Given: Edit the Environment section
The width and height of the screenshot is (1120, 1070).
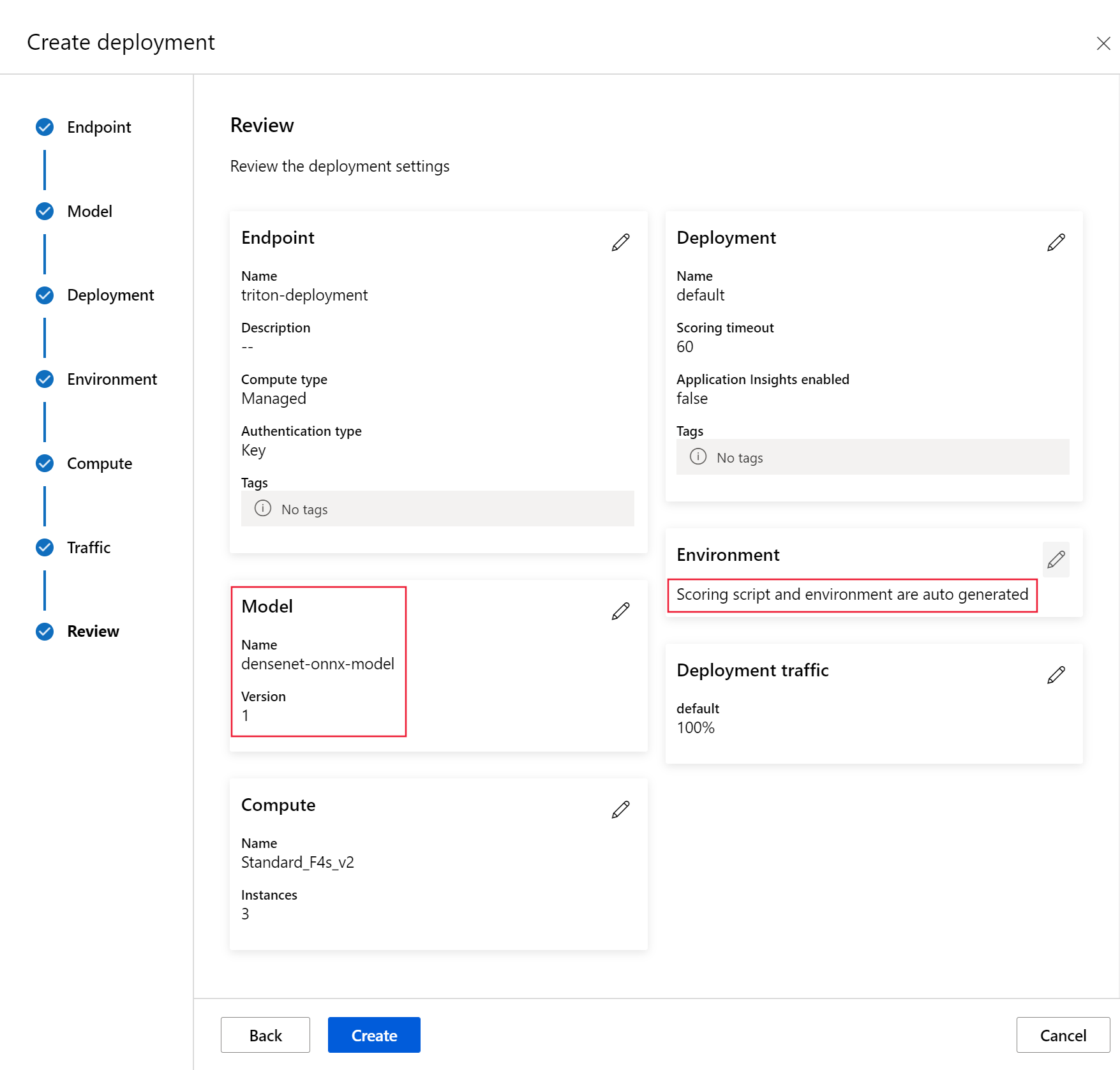Looking at the screenshot, I should click(1056, 560).
